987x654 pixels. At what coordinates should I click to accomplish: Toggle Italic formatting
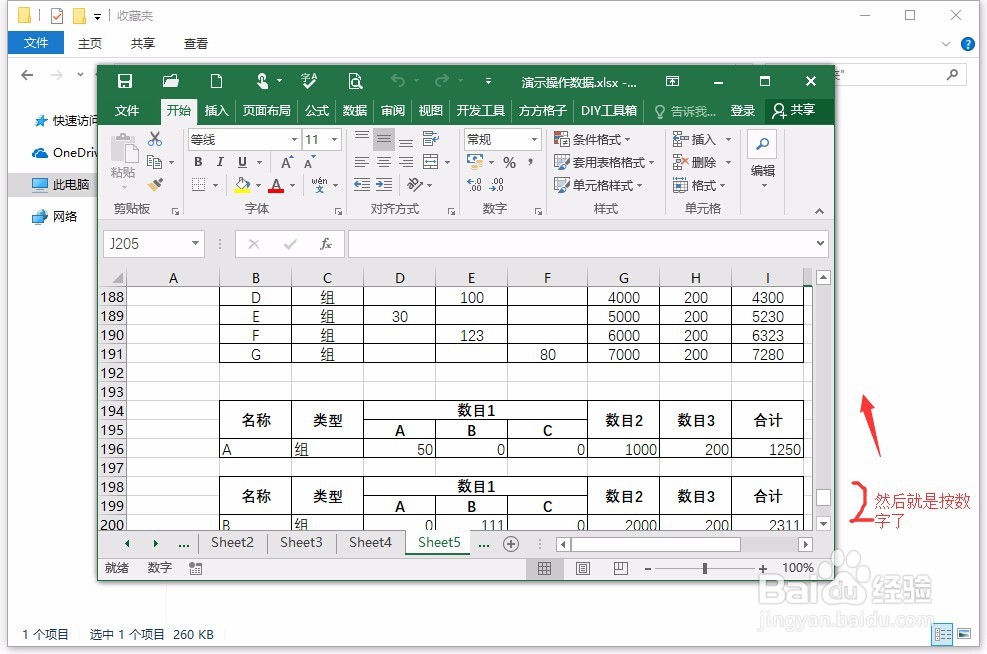[220, 162]
